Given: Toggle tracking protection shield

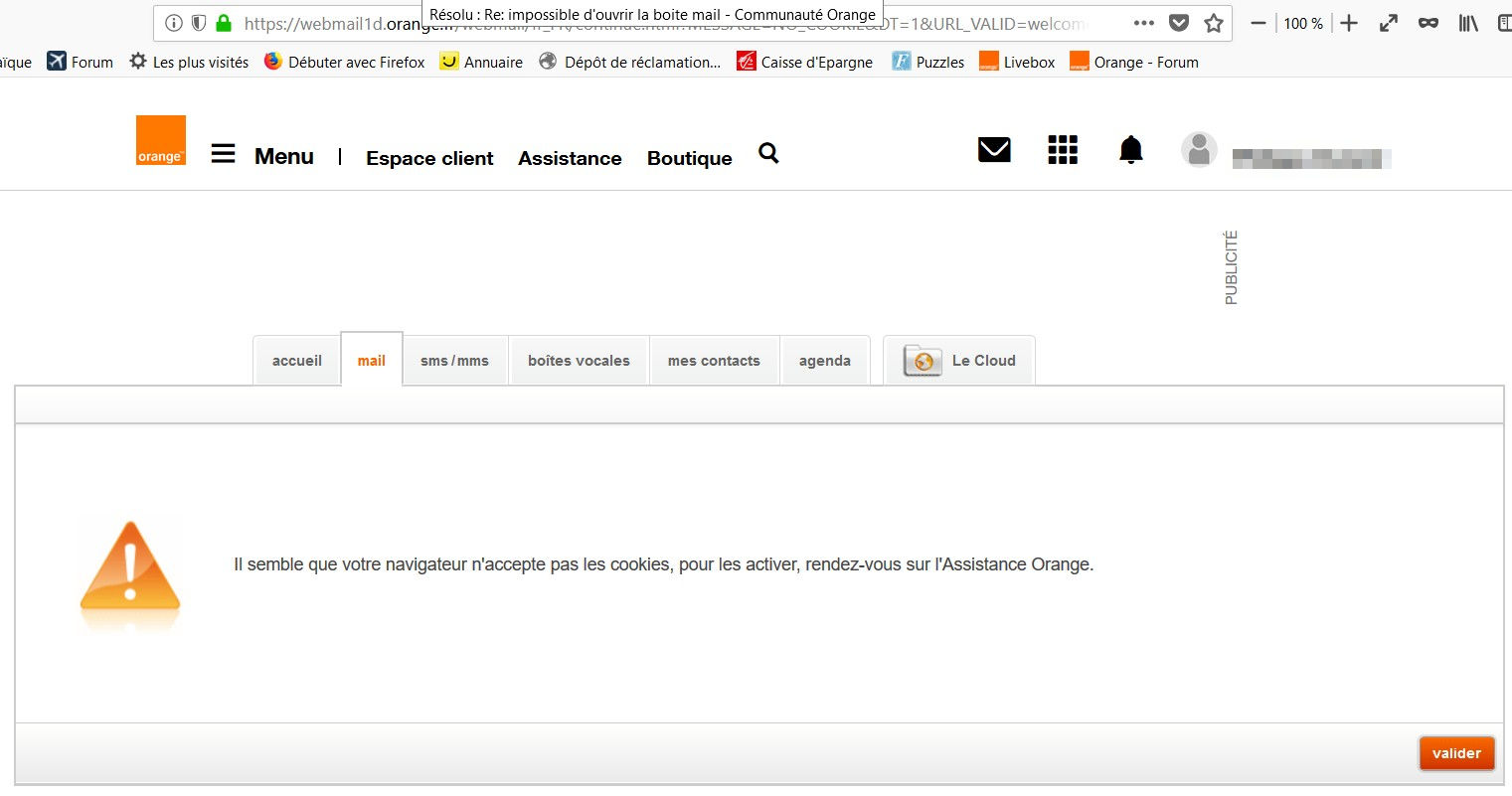Looking at the screenshot, I should point(199,21).
